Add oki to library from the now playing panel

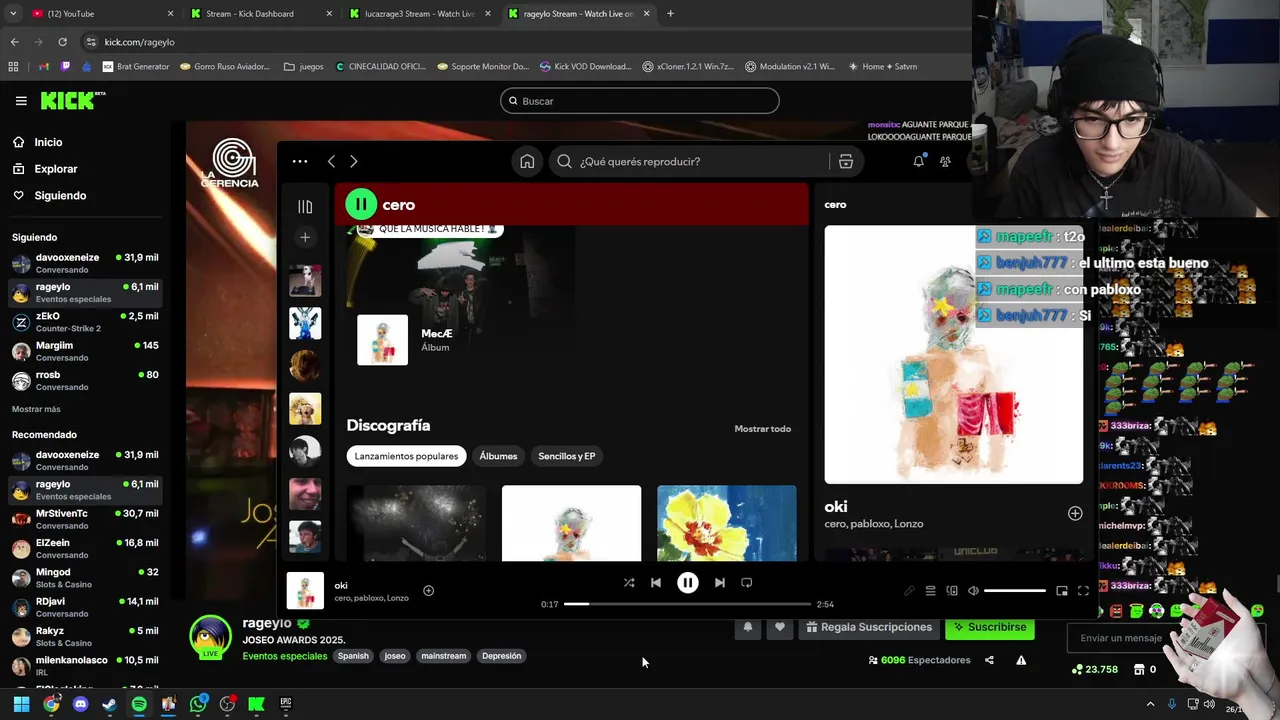pos(1075,513)
